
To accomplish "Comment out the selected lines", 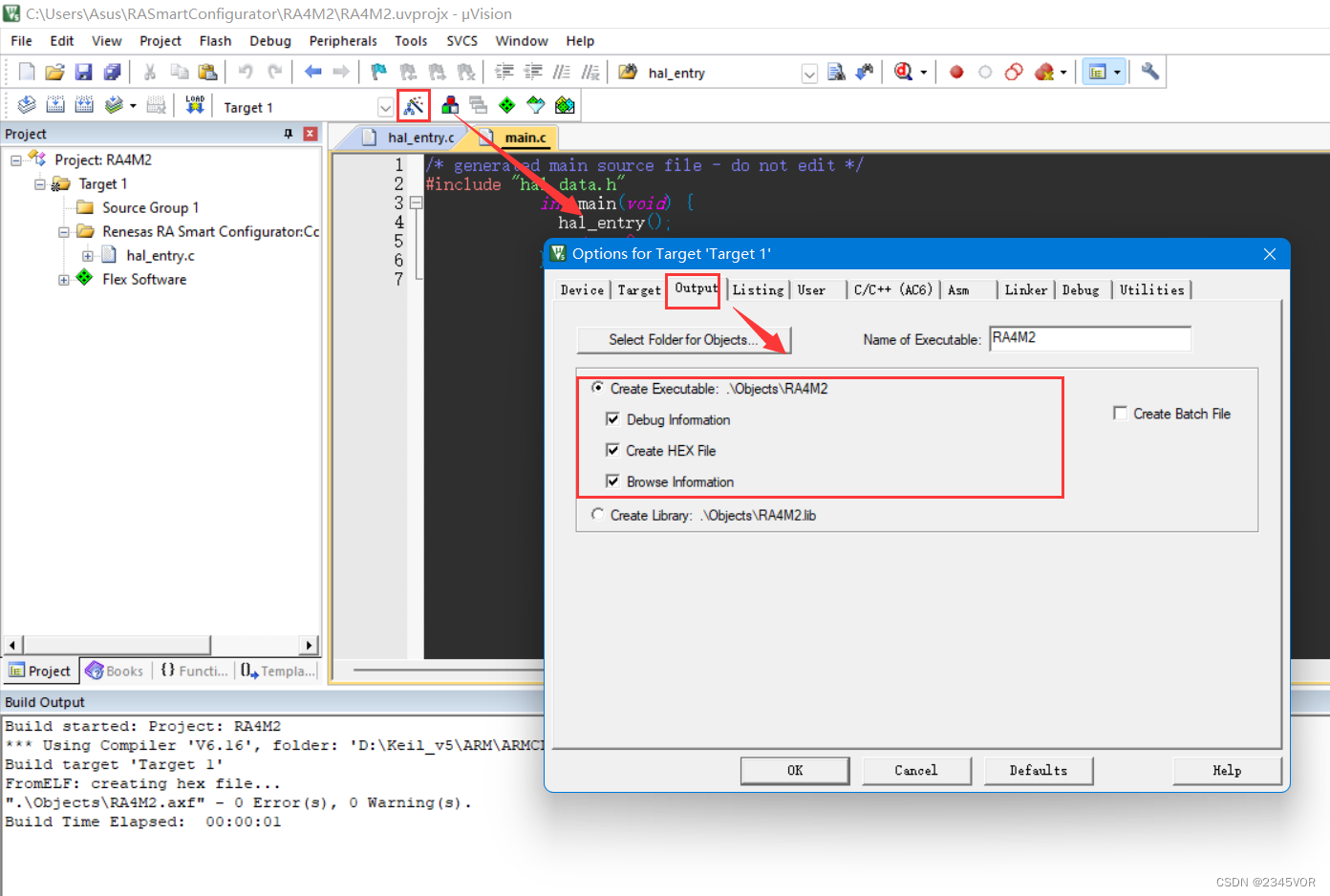I will 562,72.
